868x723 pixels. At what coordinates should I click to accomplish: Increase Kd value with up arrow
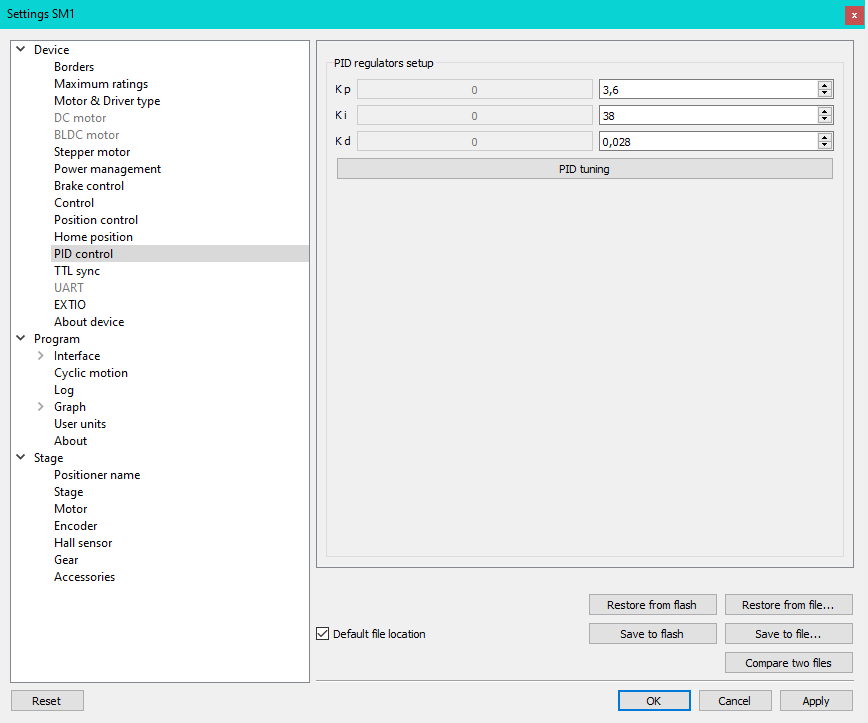click(x=824, y=137)
